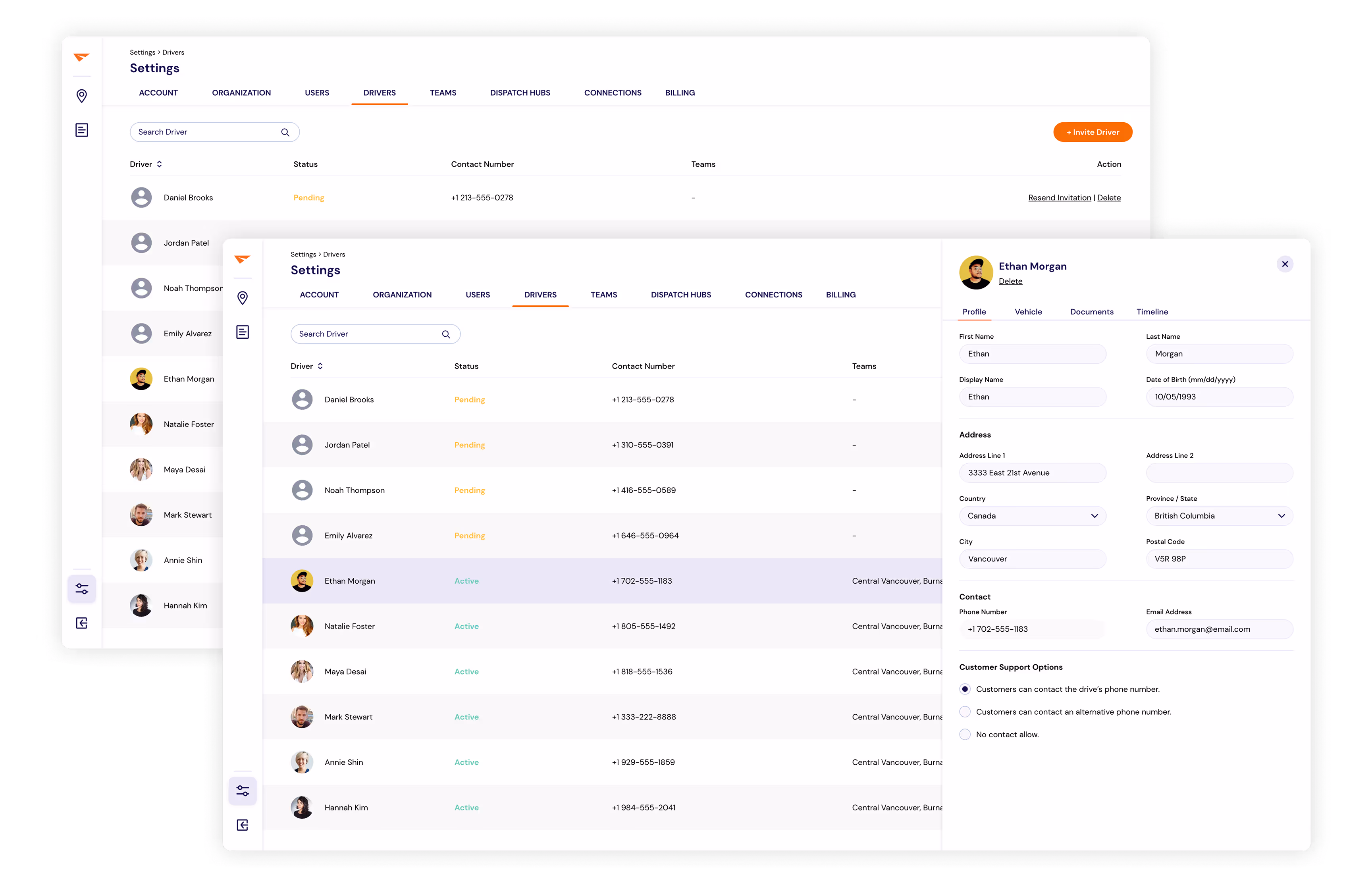Click Resend Invitation for Daniel Brooks
1372x887 pixels.
[x=1060, y=198]
